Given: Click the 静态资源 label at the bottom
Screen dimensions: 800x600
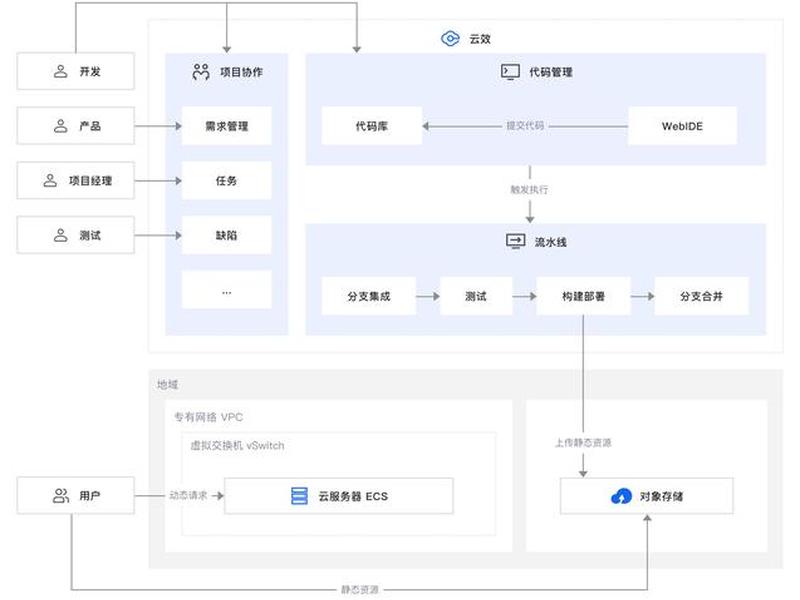Looking at the screenshot, I should coord(360,590).
